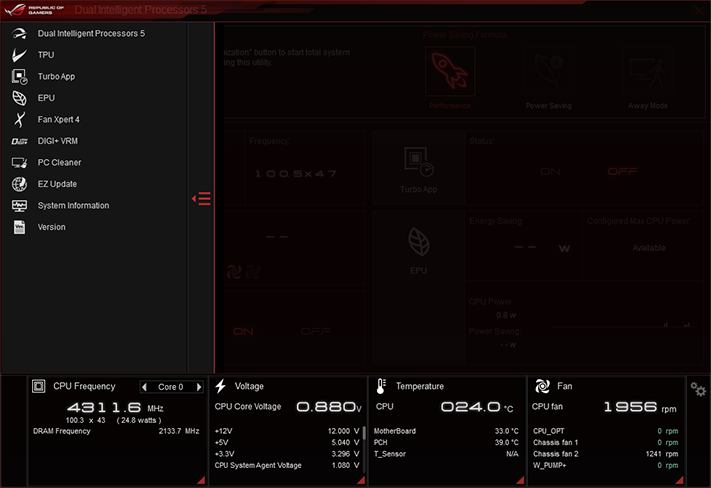Select previous core with left arrow
The height and width of the screenshot is (488, 711).
click(145, 387)
